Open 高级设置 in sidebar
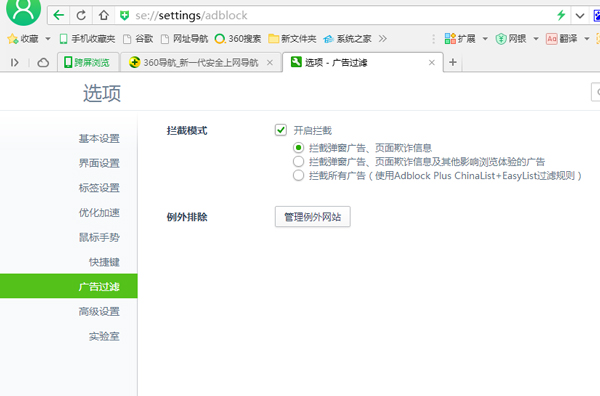Image resolution: width=600 pixels, height=396 pixels. pos(99,311)
